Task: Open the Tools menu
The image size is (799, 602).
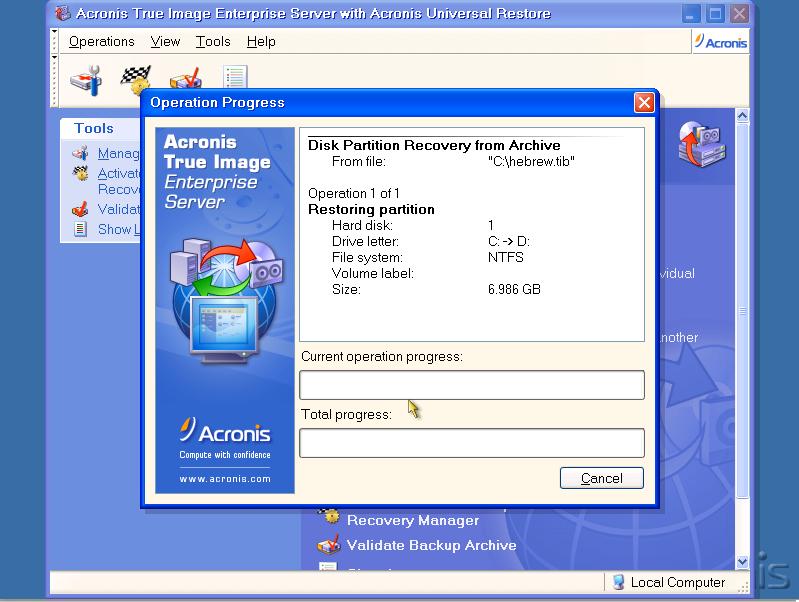Action: pos(213,41)
